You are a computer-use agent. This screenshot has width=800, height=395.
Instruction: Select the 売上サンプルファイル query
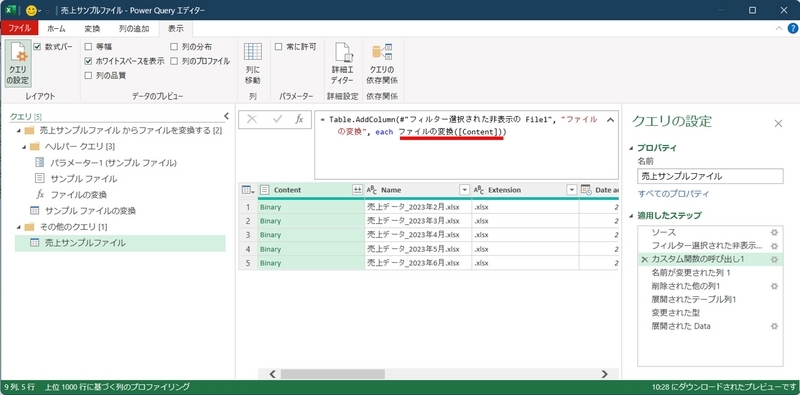pos(120,243)
